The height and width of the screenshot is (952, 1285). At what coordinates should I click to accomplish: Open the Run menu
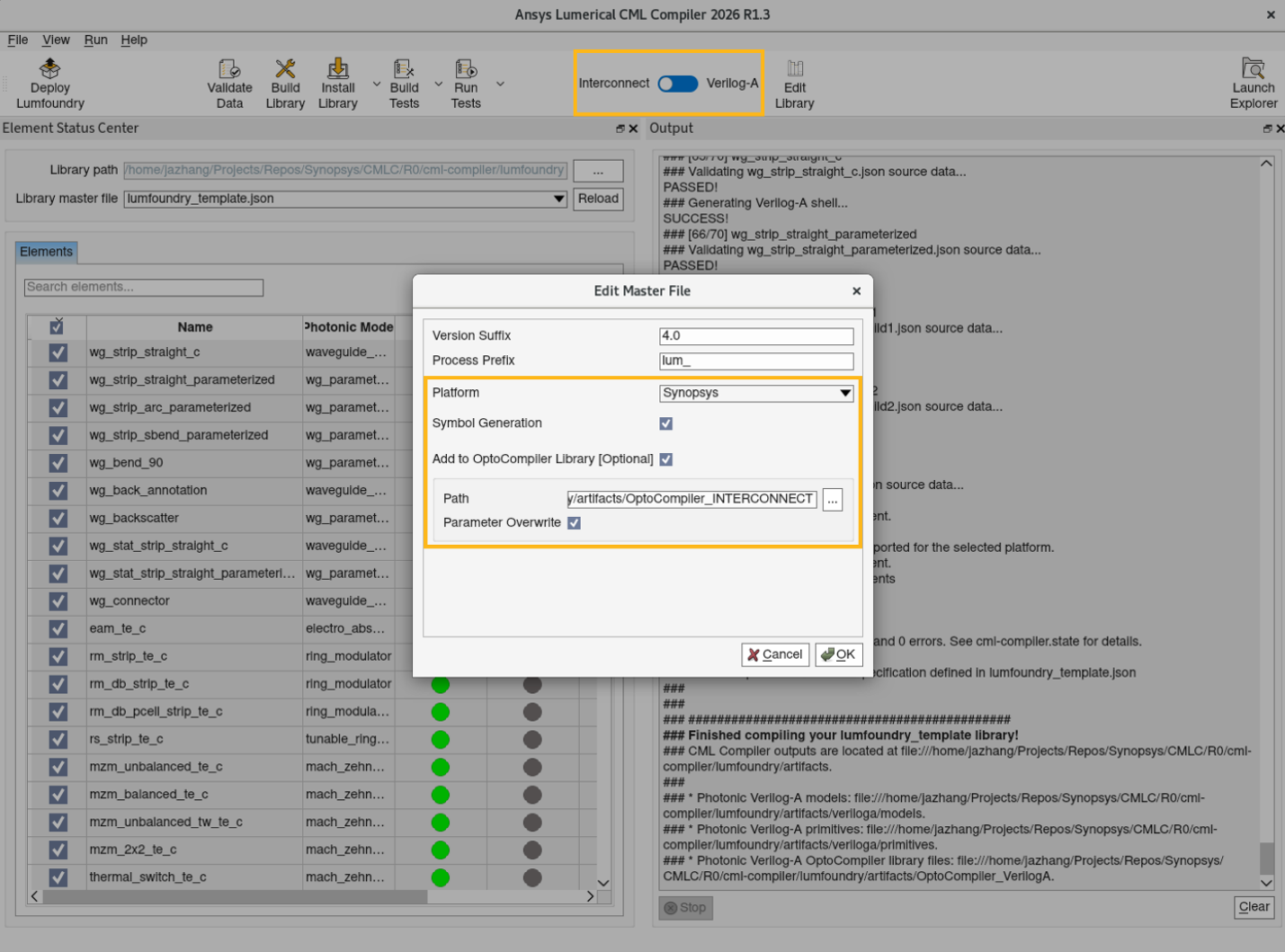tap(95, 40)
